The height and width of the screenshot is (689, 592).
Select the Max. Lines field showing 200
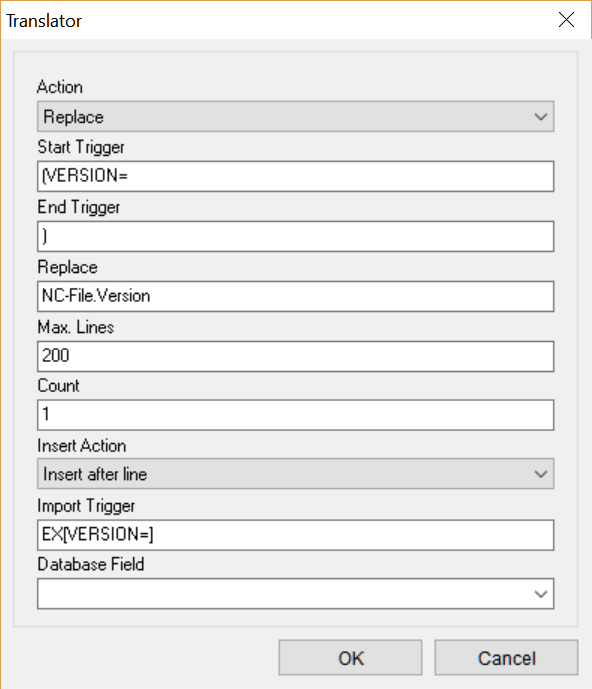point(295,356)
